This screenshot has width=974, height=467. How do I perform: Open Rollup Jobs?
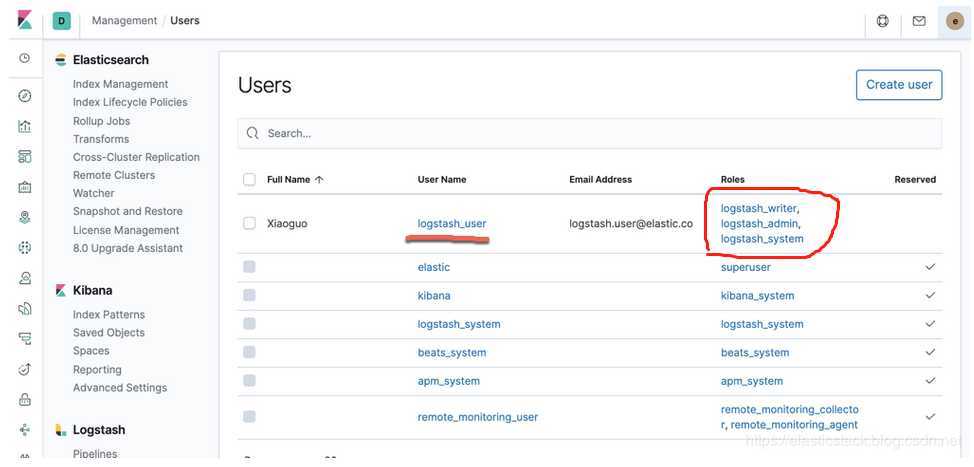click(101, 121)
